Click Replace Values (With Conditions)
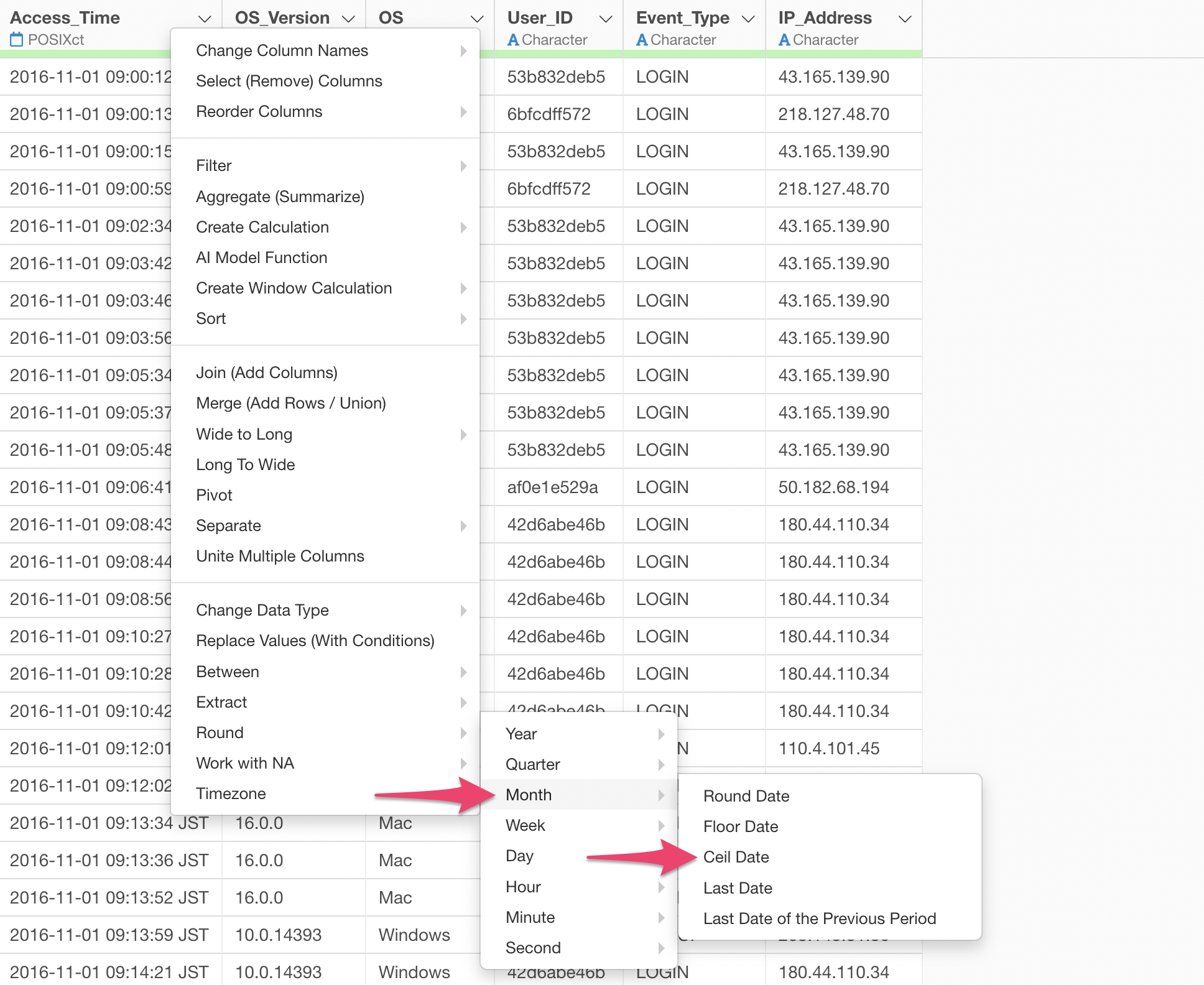1204x985 pixels. point(315,640)
